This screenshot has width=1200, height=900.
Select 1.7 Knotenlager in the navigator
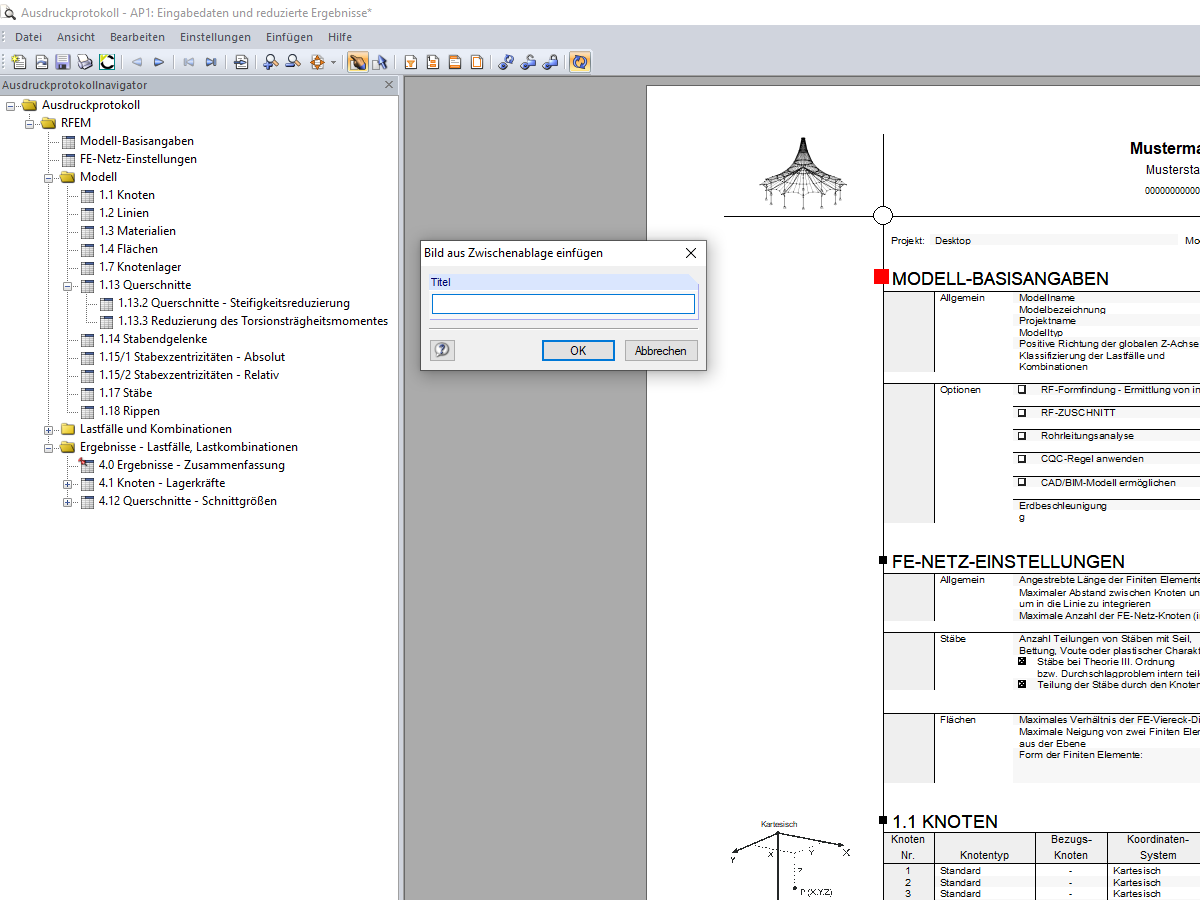click(x=140, y=267)
